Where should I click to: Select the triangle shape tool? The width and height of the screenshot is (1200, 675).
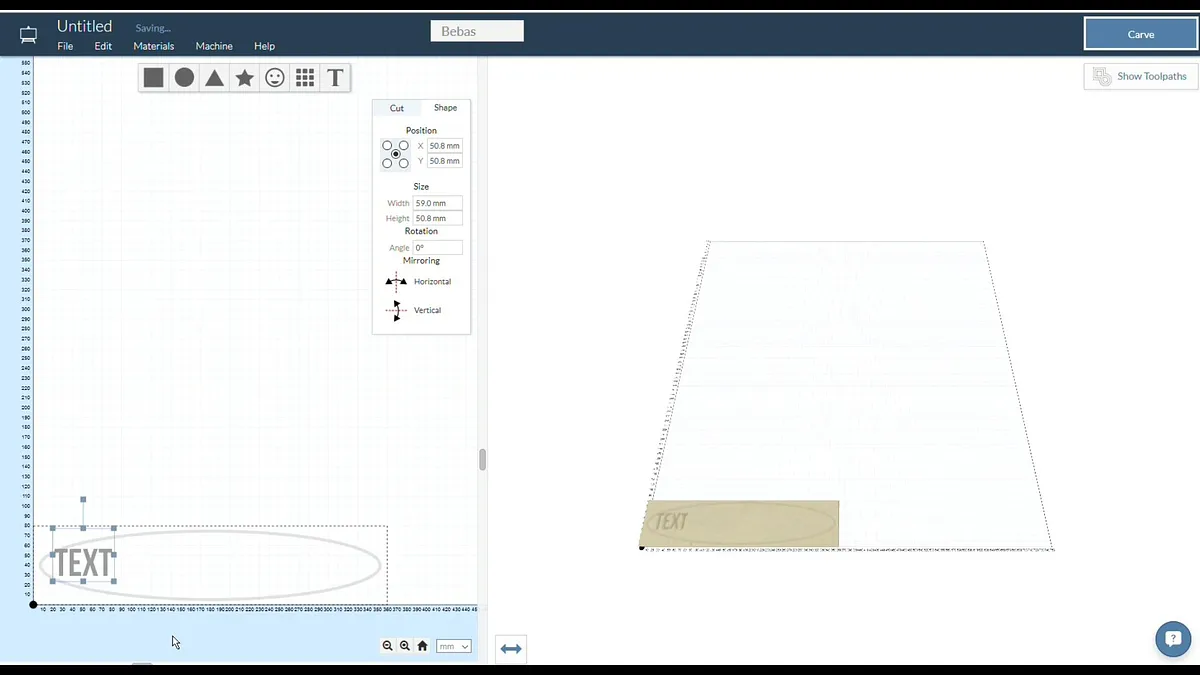(214, 78)
